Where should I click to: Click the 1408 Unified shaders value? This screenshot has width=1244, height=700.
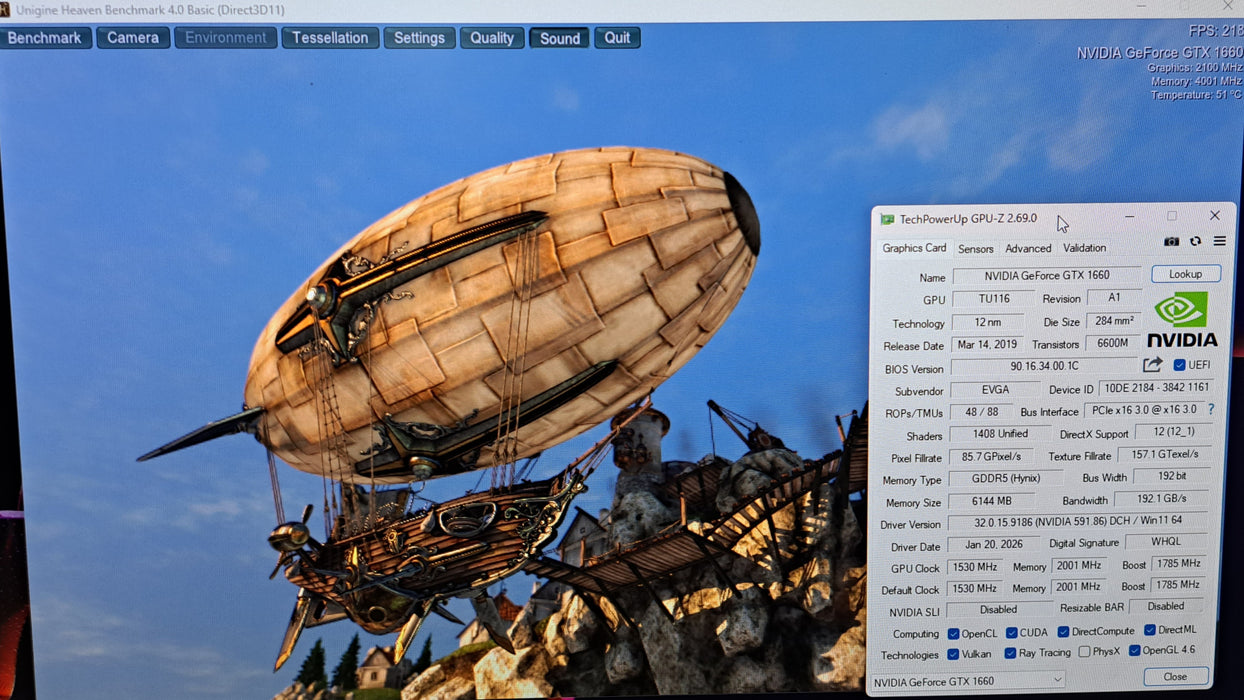(1000, 434)
